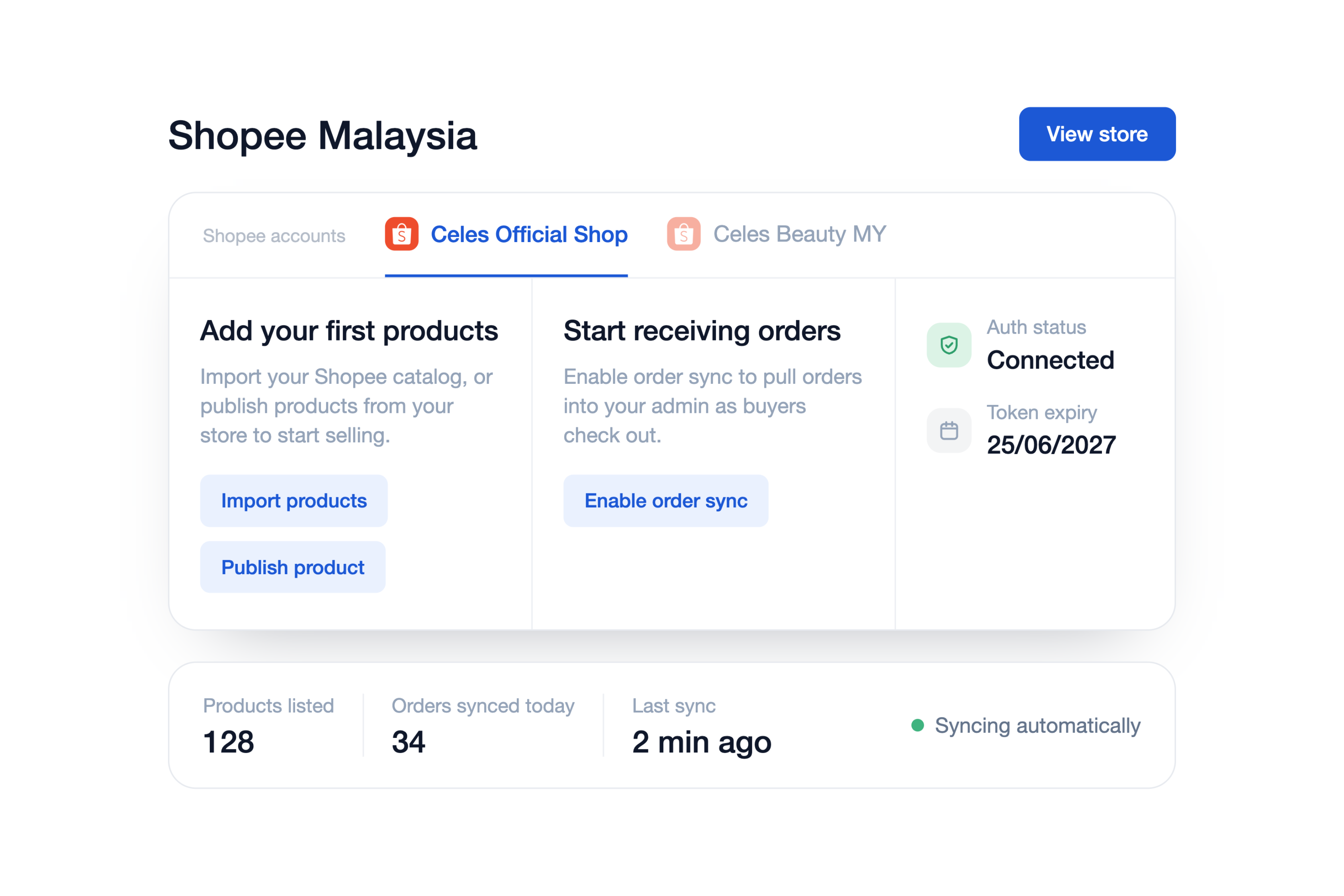Switch to Celes Beauty MY tab
This screenshot has width=1344, height=896.
(x=777, y=235)
